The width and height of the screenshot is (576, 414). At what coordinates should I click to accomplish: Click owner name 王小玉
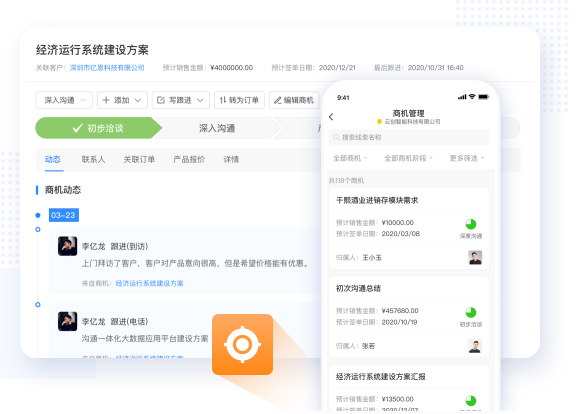[x=372, y=258]
